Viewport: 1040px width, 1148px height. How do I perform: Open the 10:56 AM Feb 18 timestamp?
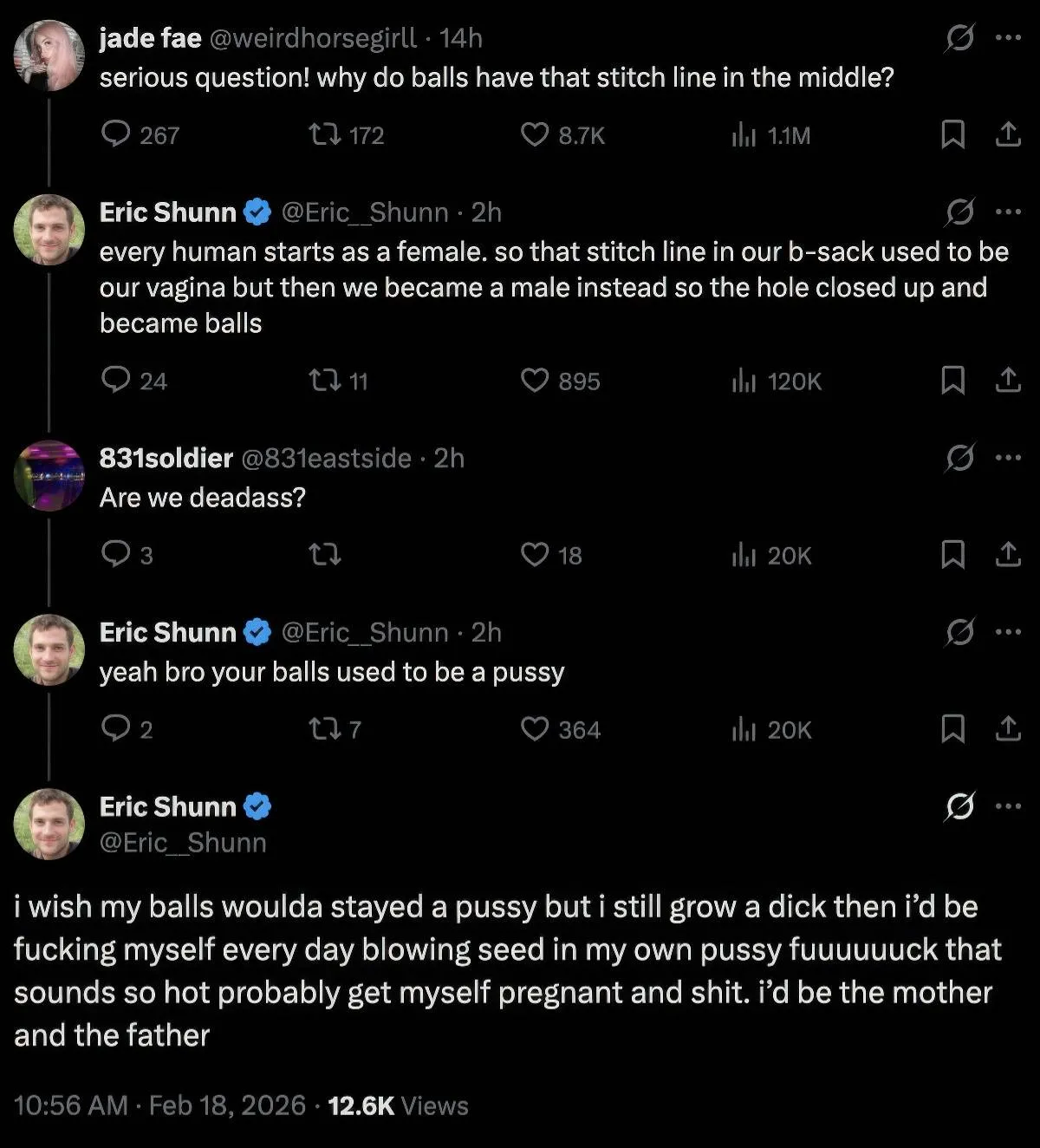tap(159, 1106)
